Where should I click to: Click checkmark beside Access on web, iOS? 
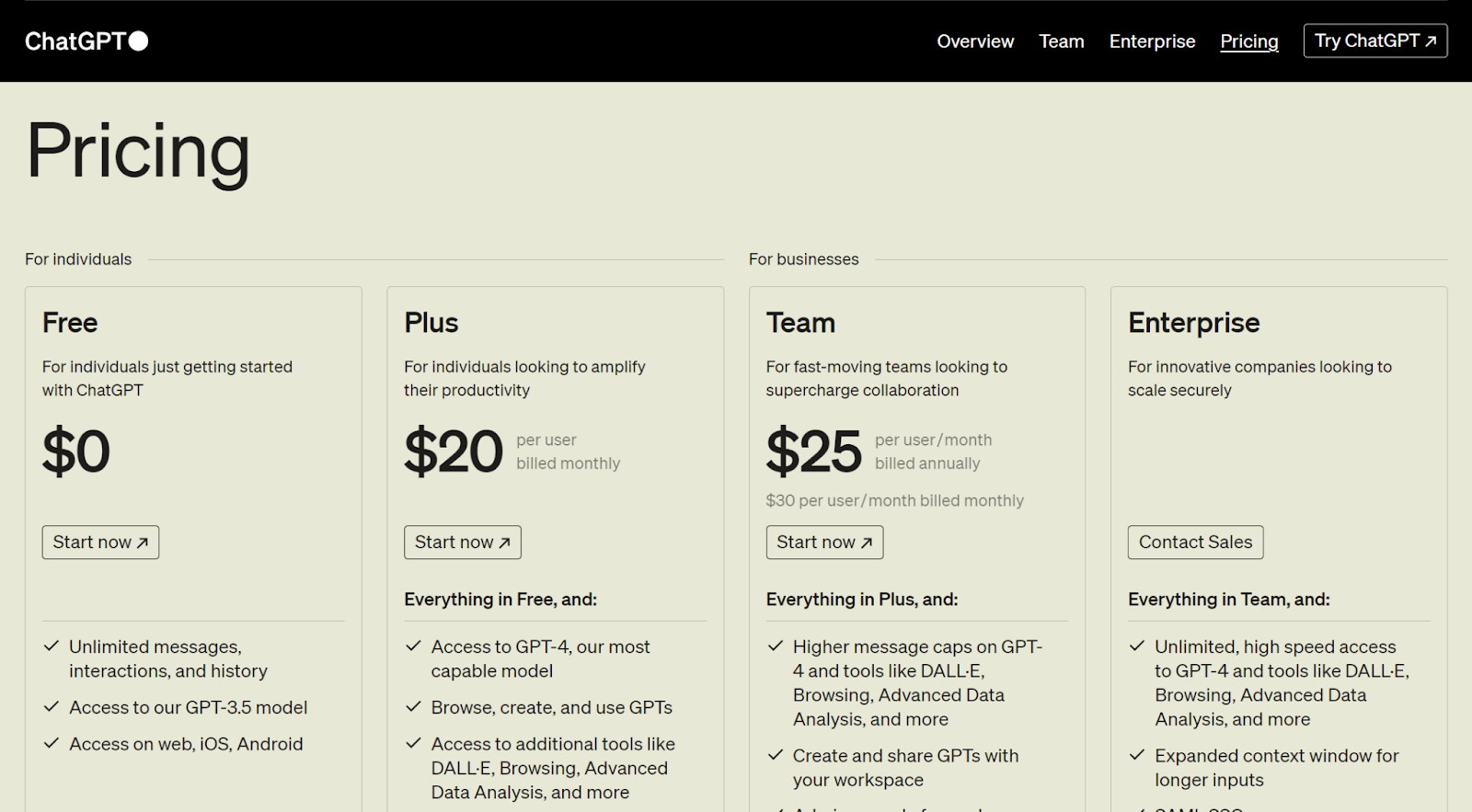click(52, 743)
